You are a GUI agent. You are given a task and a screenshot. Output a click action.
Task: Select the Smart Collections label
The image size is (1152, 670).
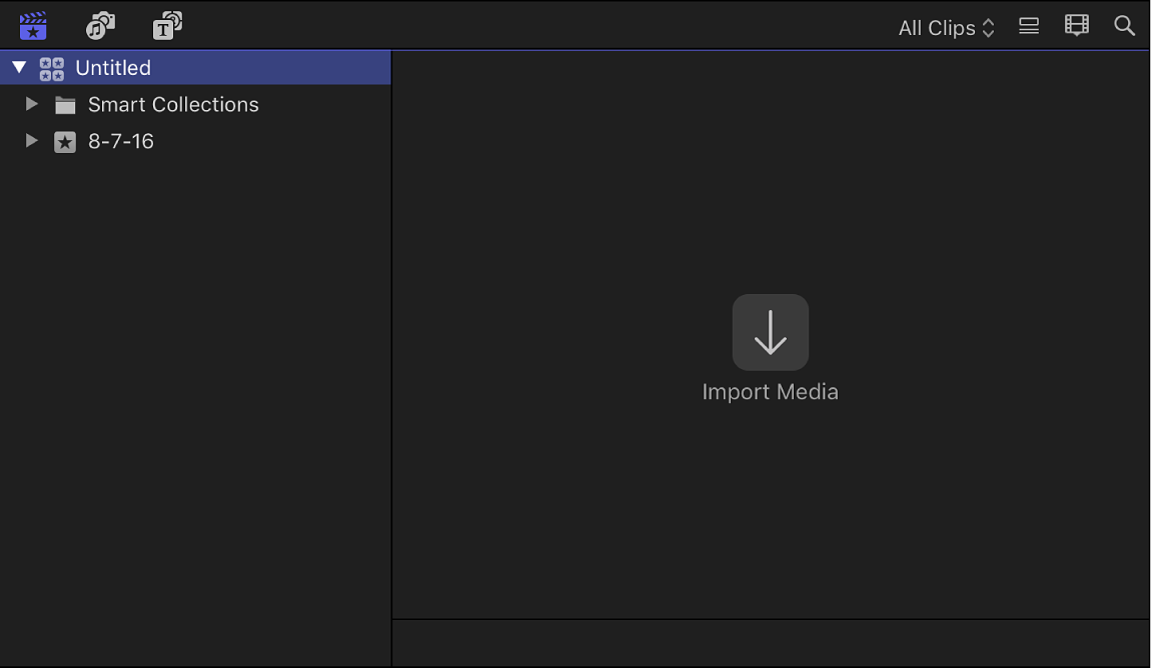click(173, 105)
